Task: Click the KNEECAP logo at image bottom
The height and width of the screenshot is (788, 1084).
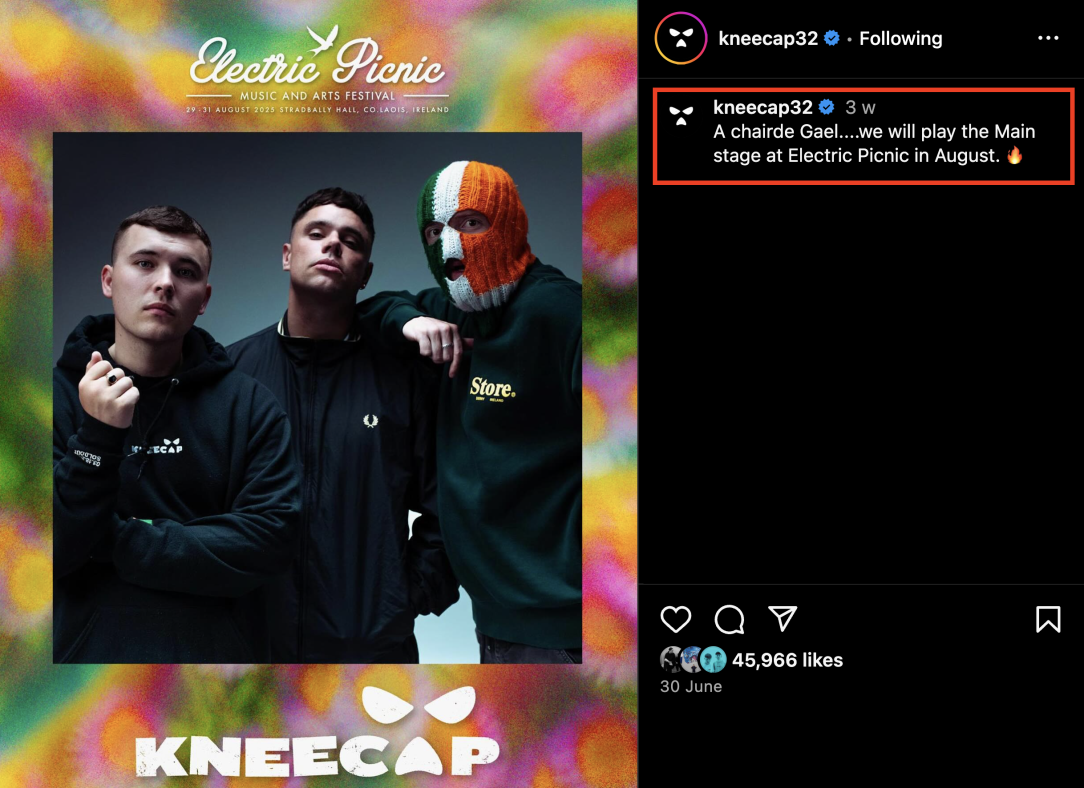Action: pos(317,731)
